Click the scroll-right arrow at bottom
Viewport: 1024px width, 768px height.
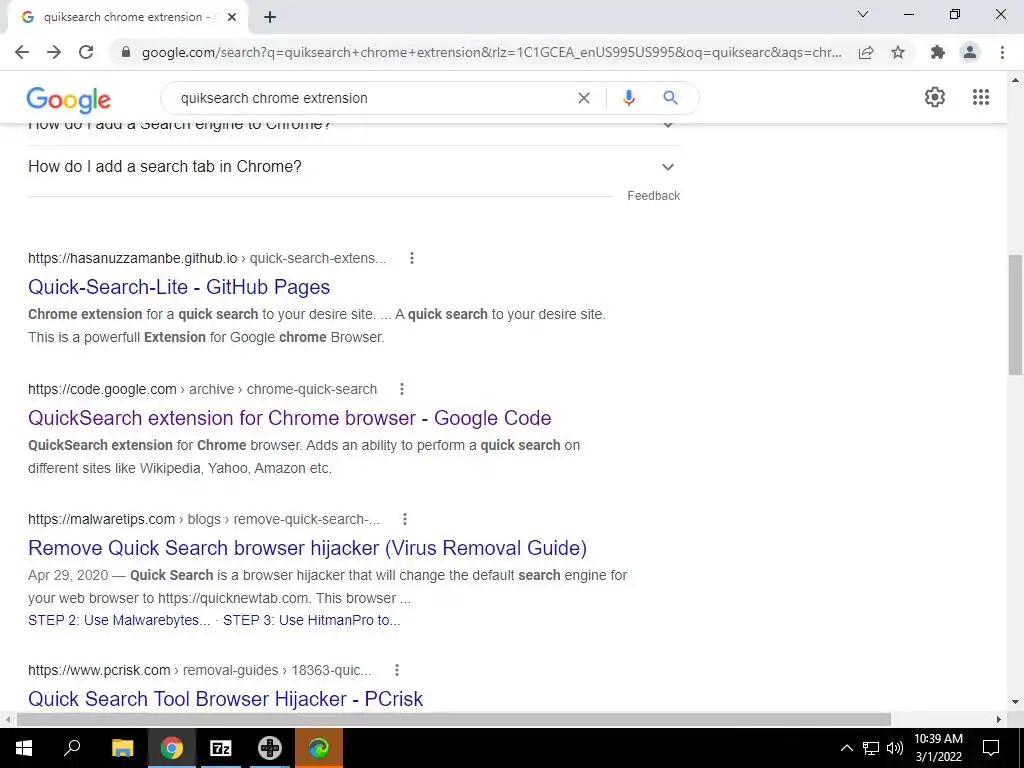point(999,720)
